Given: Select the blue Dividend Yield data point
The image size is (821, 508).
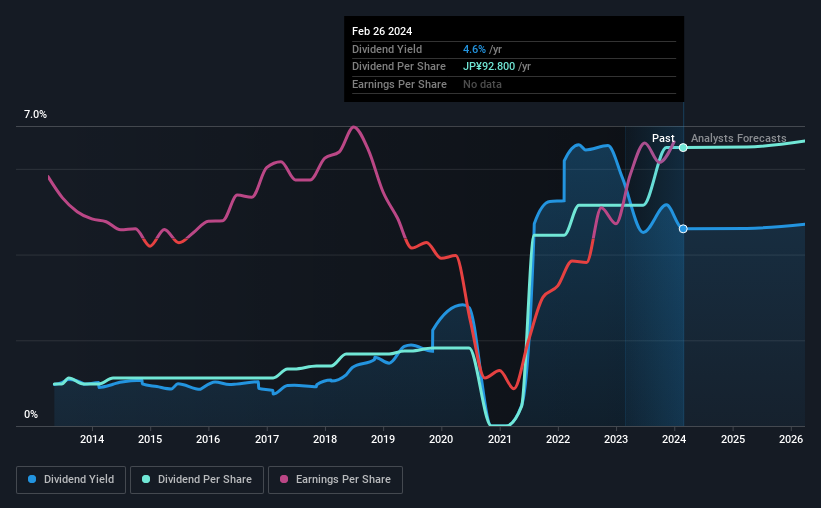Looking at the screenshot, I should pyautogui.click(x=683, y=229).
